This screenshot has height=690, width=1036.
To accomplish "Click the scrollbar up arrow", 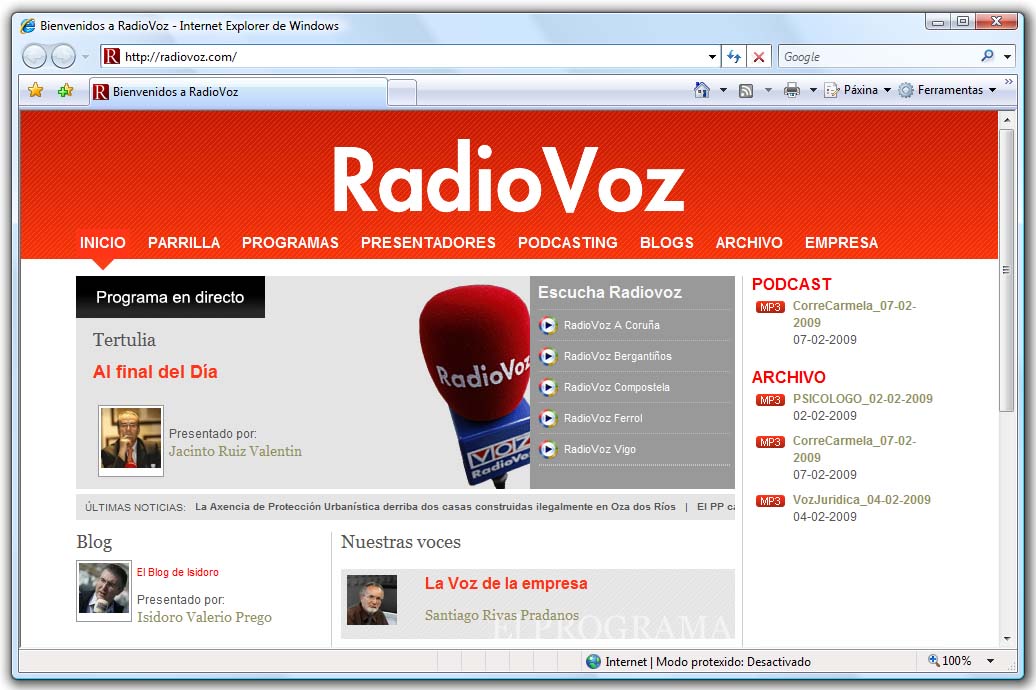I will pyautogui.click(x=1007, y=120).
